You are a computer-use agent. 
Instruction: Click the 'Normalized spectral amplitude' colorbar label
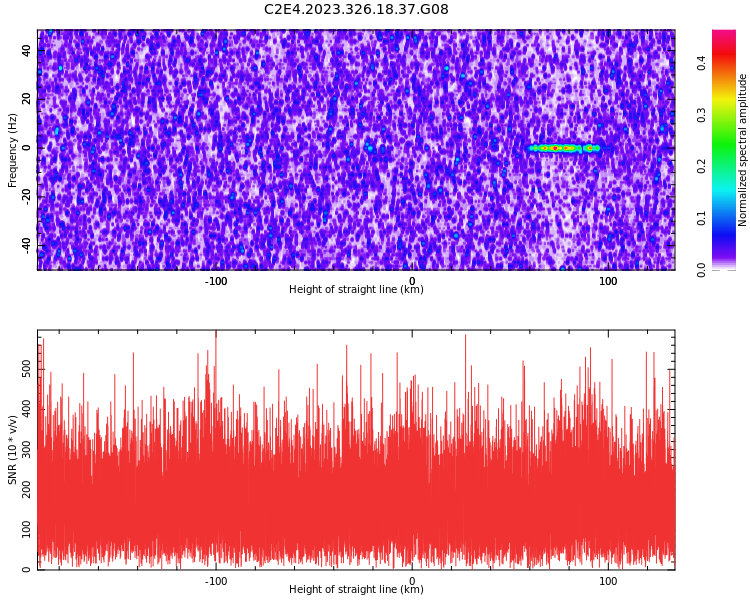point(742,150)
